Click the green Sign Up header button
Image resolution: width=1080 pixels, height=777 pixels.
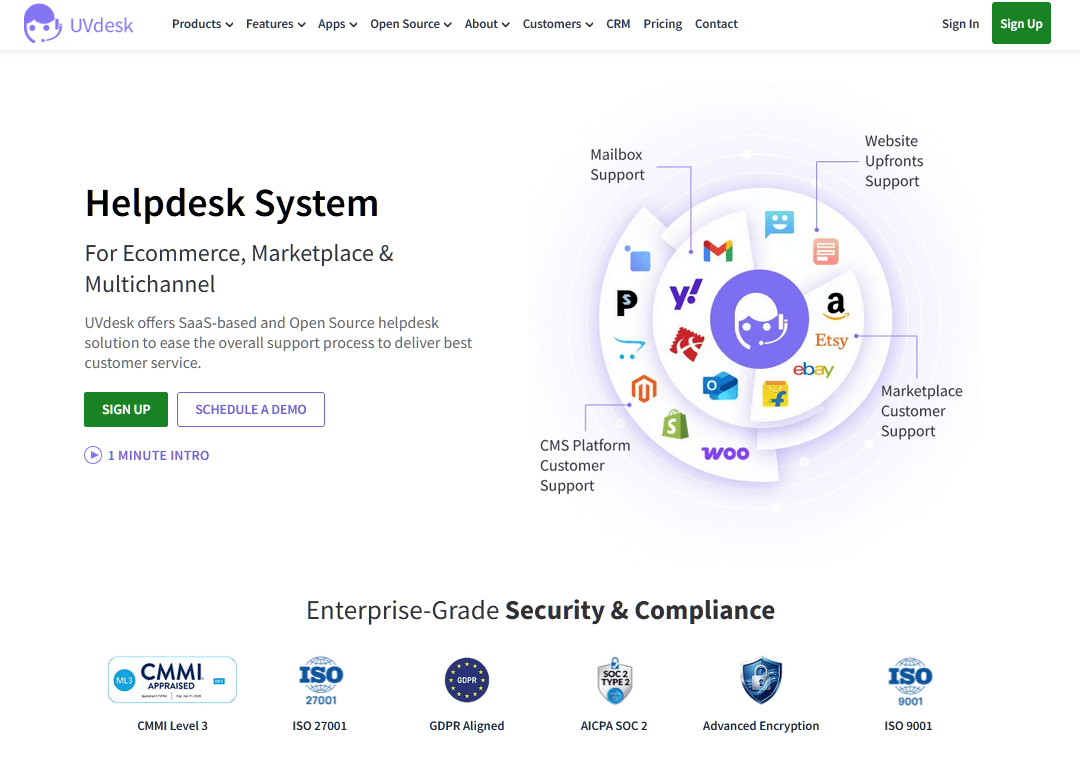(x=1021, y=23)
